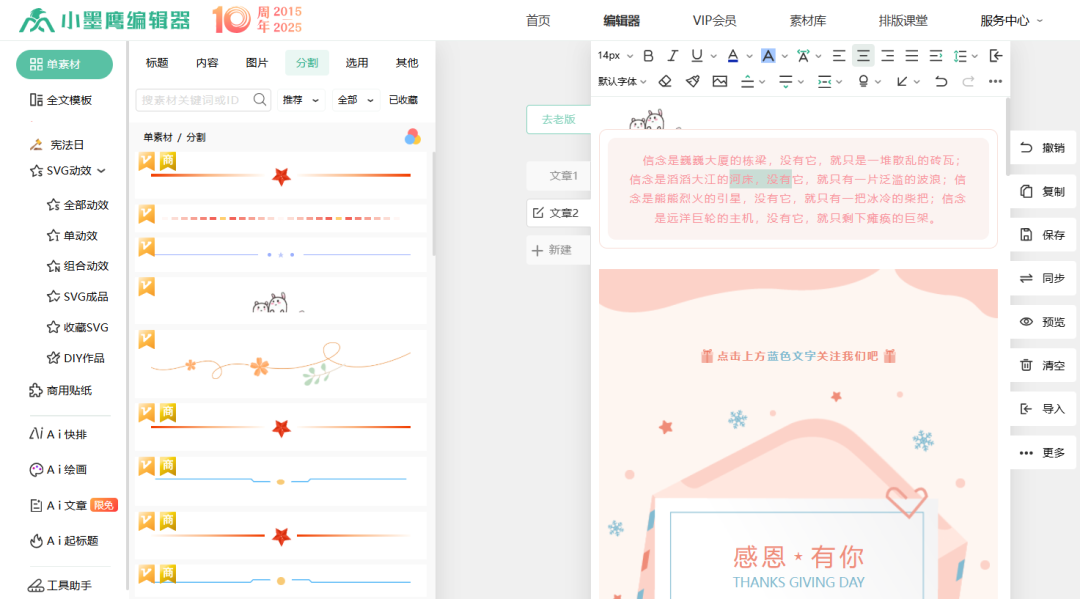
Task: Click the undo arrow in the editor toolbar
Action: click(941, 81)
